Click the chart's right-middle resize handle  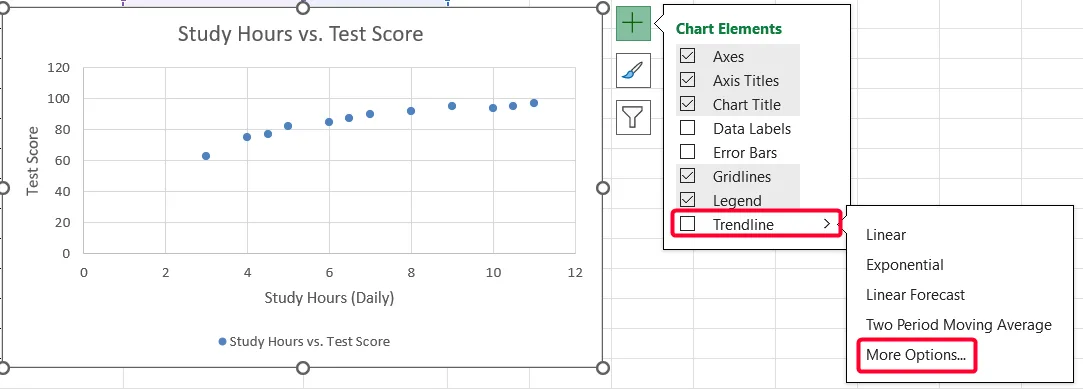(x=602, y=188)
